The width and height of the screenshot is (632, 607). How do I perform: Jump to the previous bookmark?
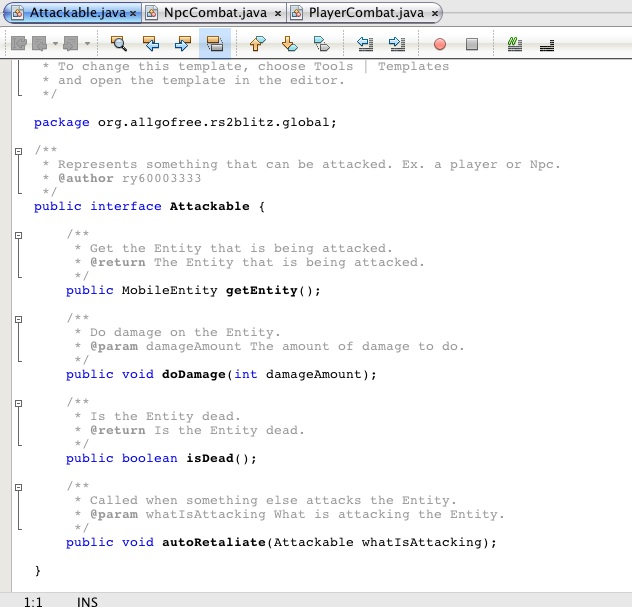(257, 43)
